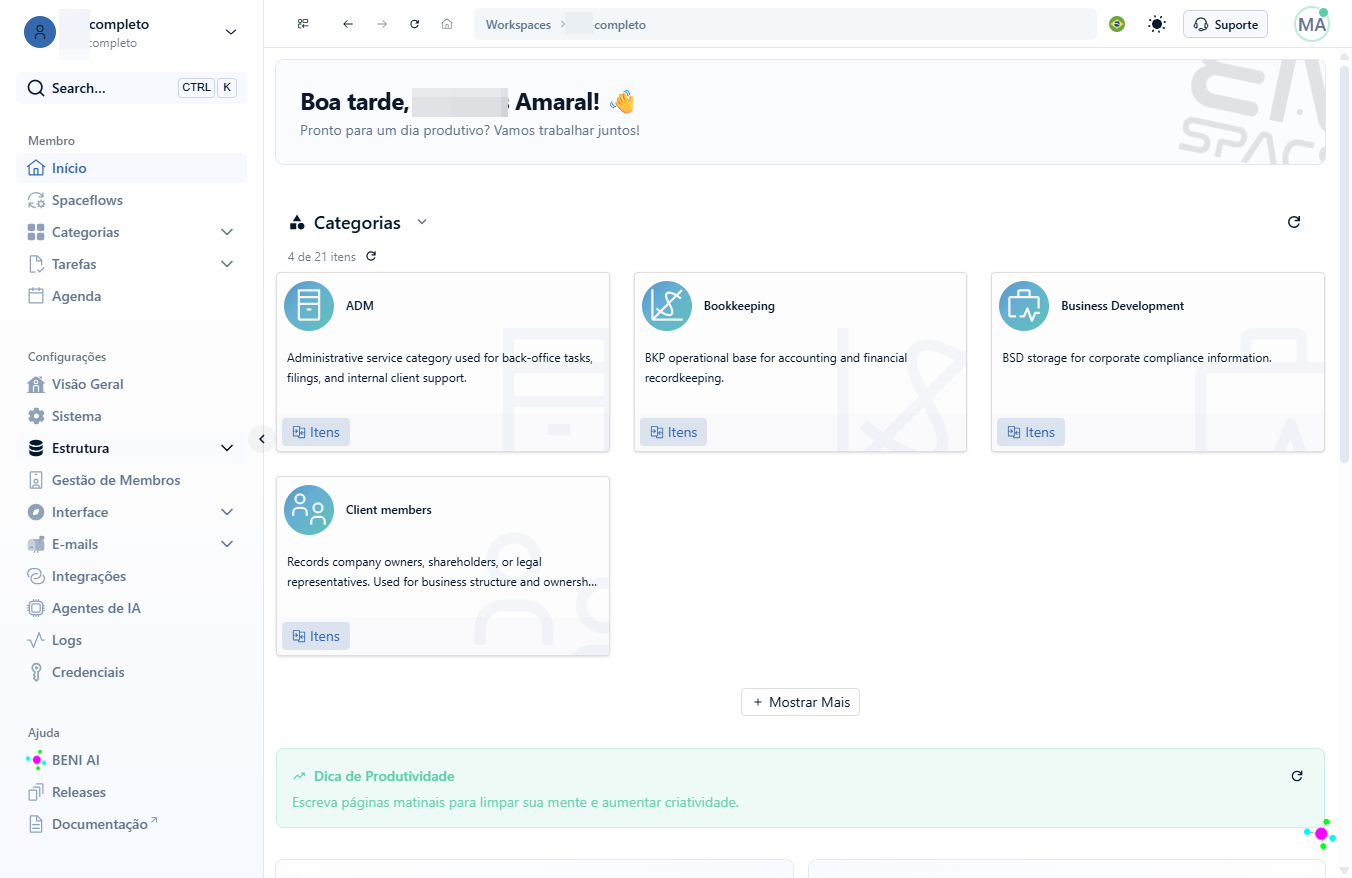Expand Interface submenu
Viewport: 1352px width, 878px height.
pyautogui.click(x=227, y=512)
